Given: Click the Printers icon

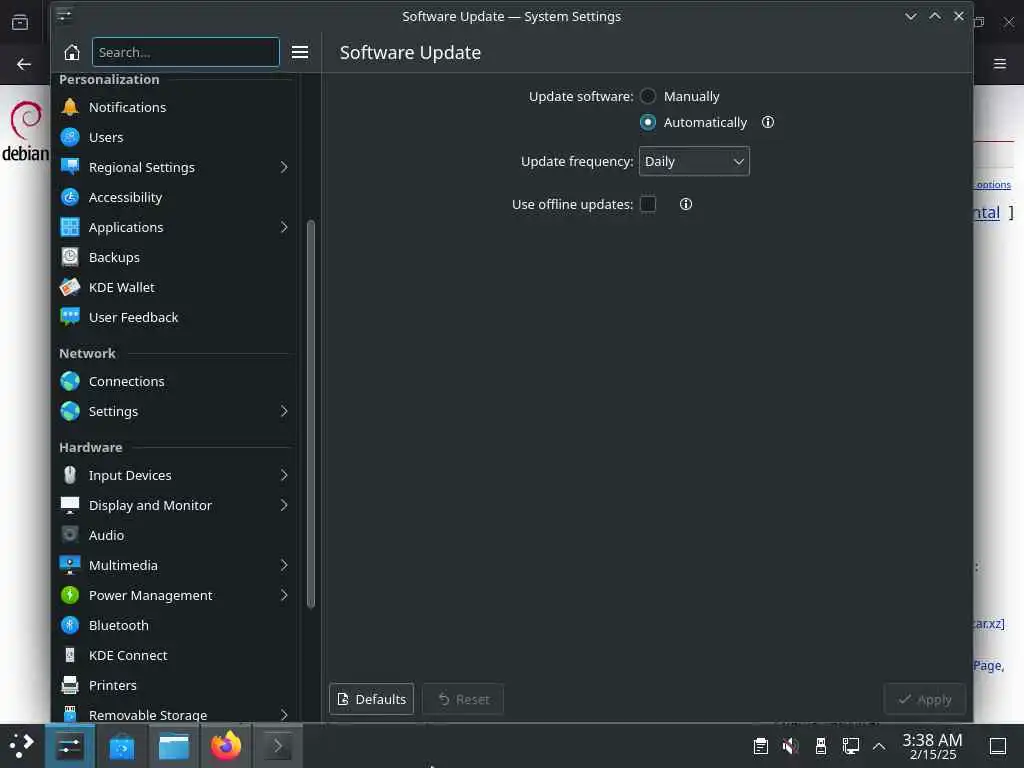Looking at the screenshot, I should tap(70, 686).
